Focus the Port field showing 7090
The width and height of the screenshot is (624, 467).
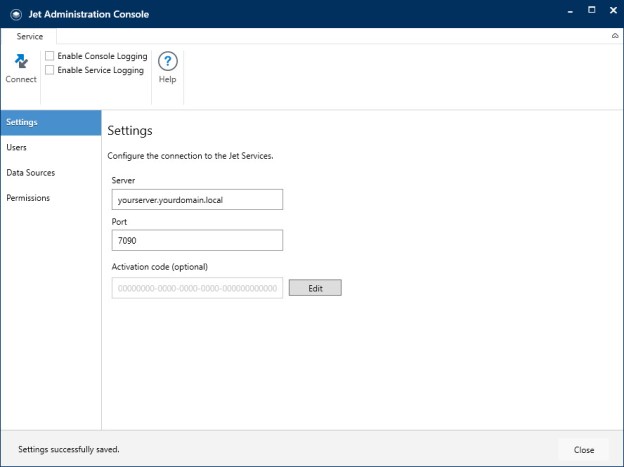point(197,240)
